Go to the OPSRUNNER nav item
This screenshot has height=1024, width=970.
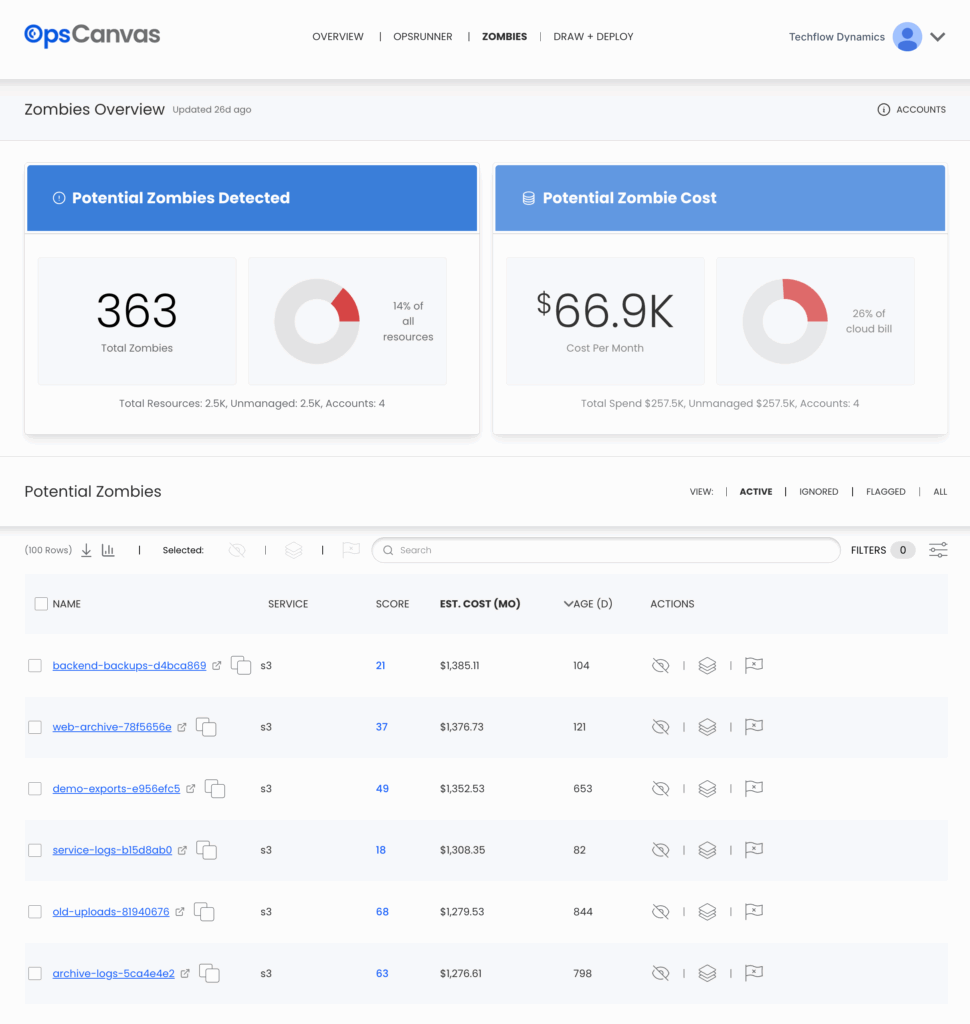422,37
